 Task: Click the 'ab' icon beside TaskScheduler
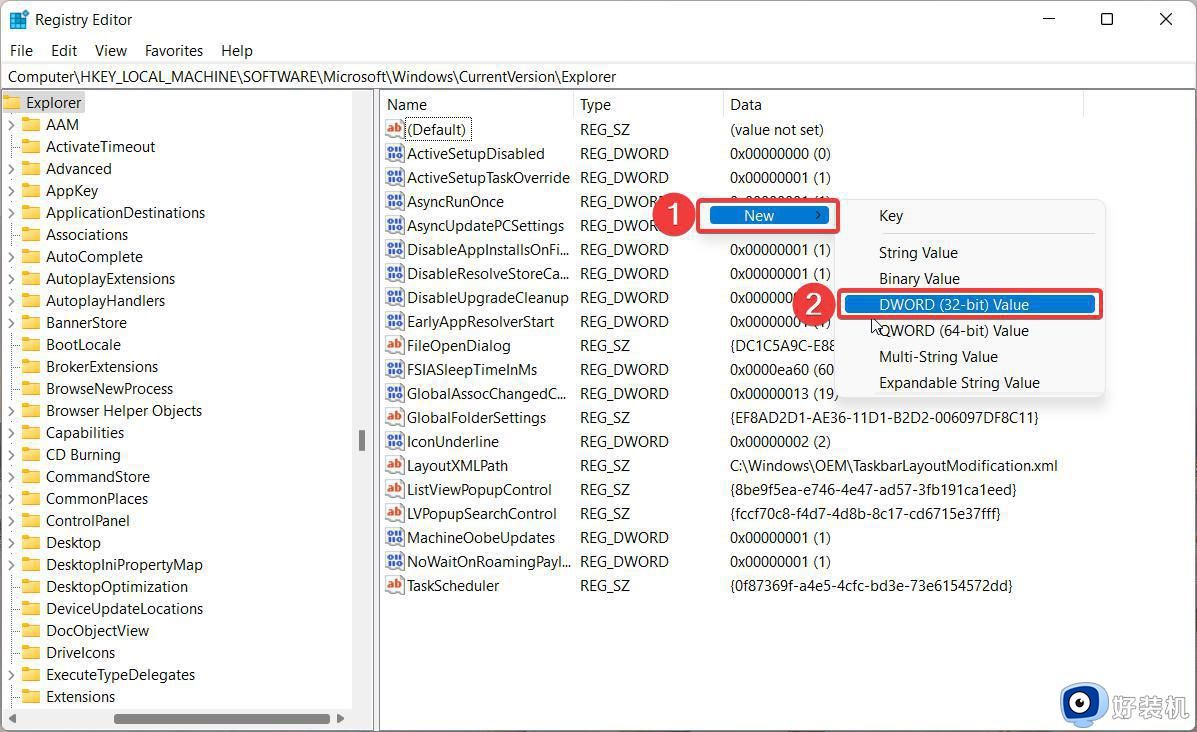pos(396,585)
